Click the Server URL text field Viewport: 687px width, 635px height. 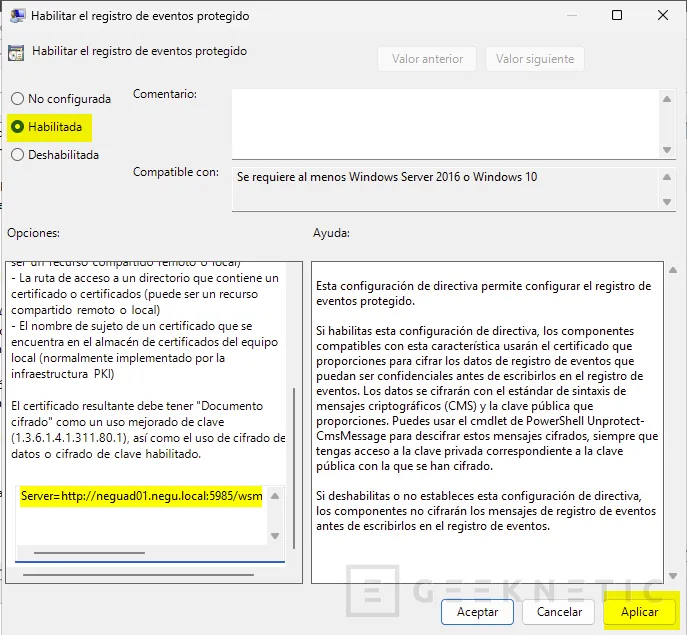(x=141, y=515)
